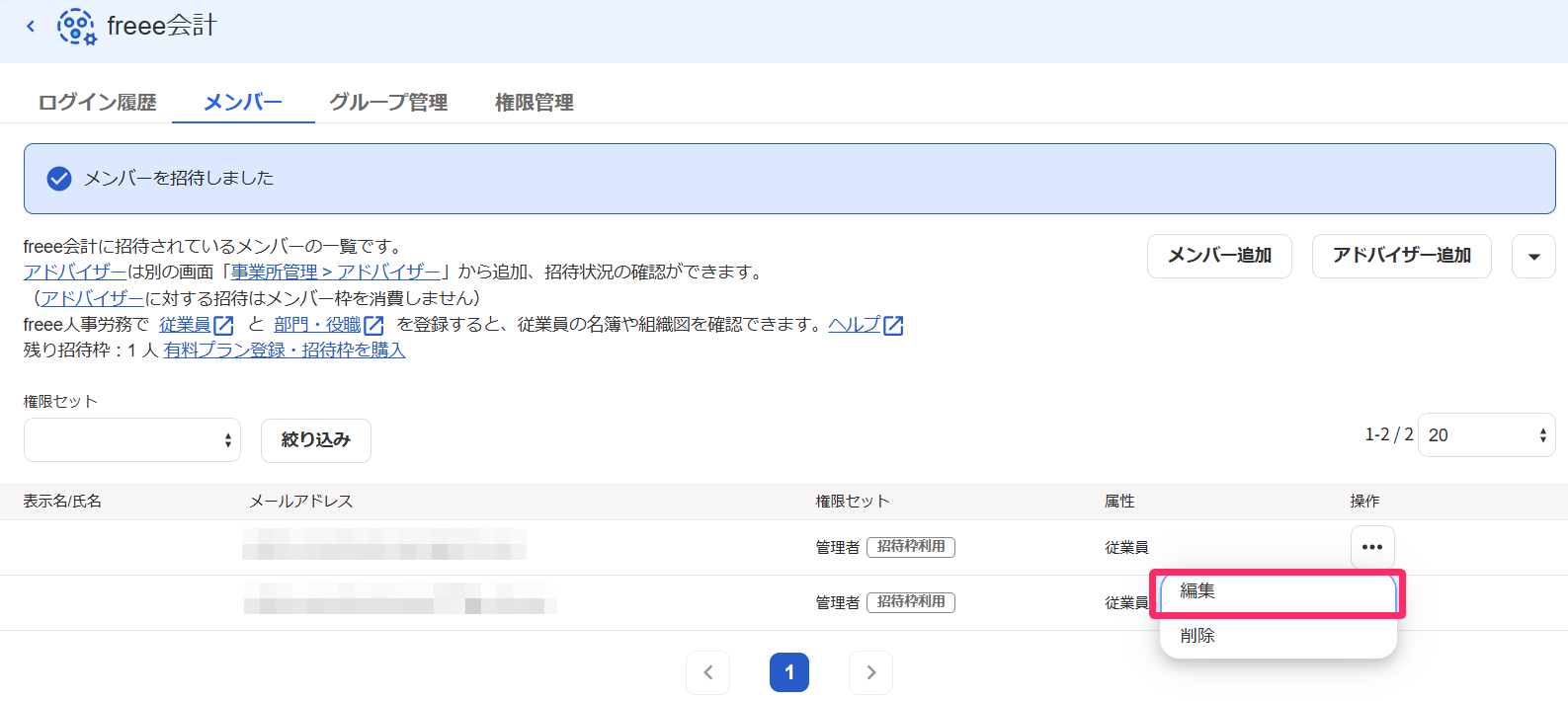This screenshot has height=701, width=1568.
Task: Click the blurred email in the second row
Action: (400, 598)
